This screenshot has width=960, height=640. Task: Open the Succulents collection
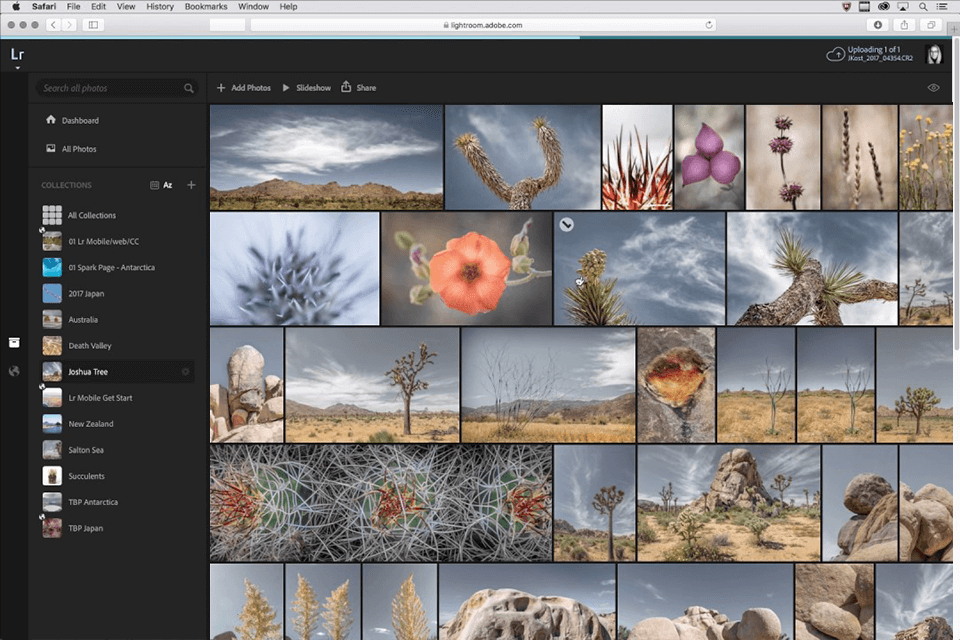tap(73, 476)
